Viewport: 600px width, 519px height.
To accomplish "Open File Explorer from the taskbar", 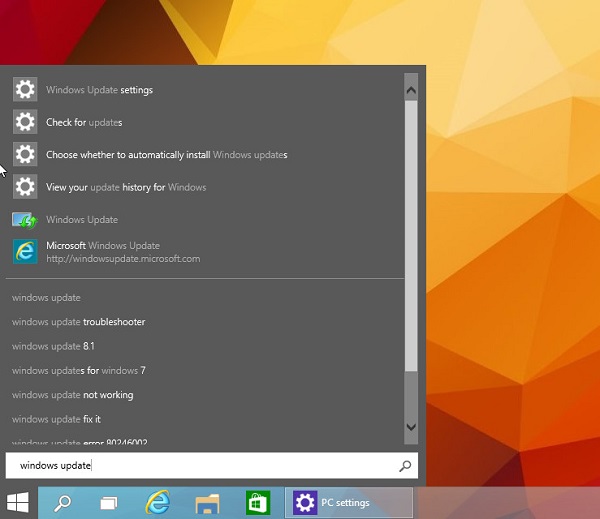I will 207,502.
